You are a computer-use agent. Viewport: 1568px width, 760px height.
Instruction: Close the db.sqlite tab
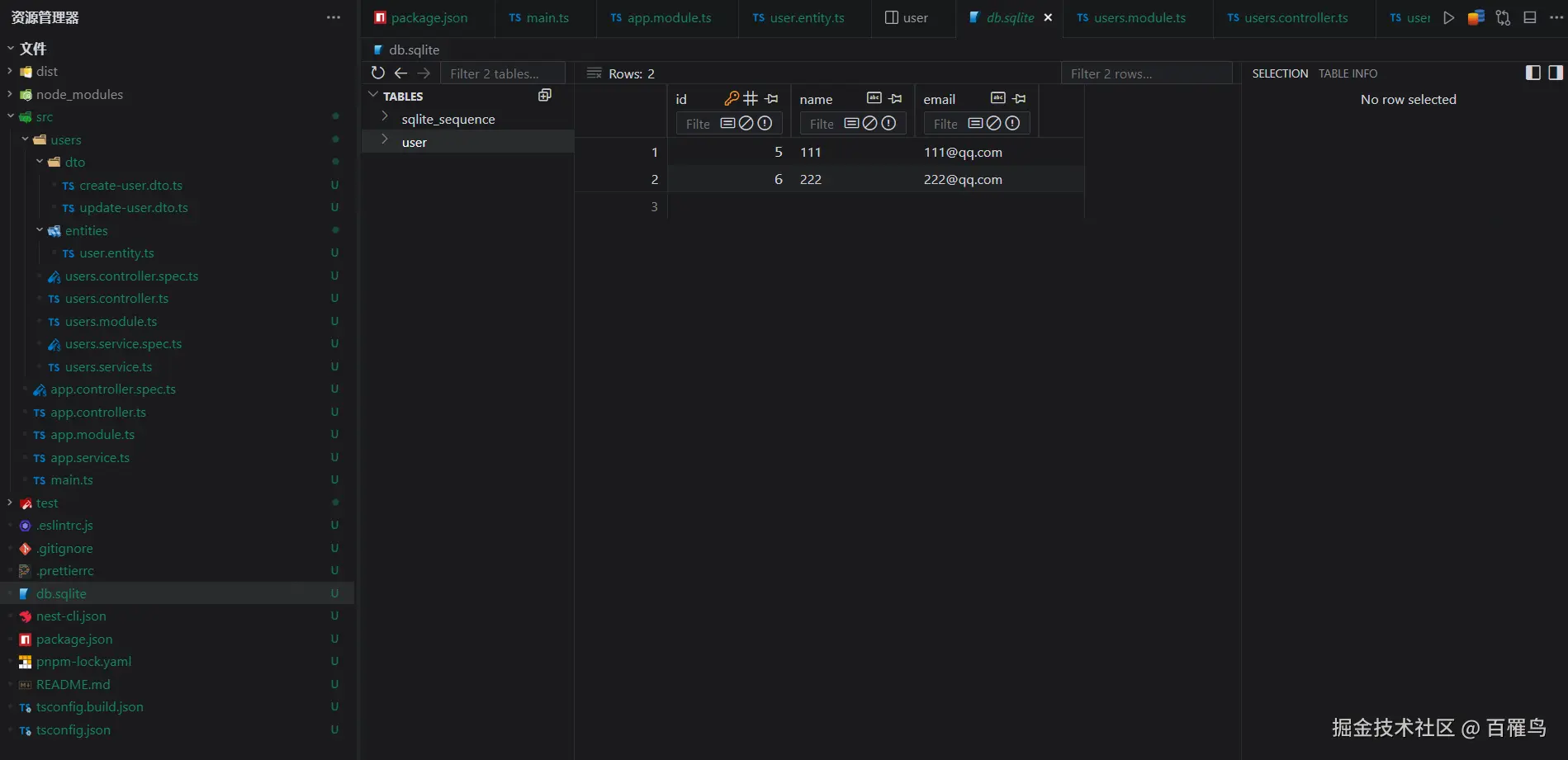1048,17
